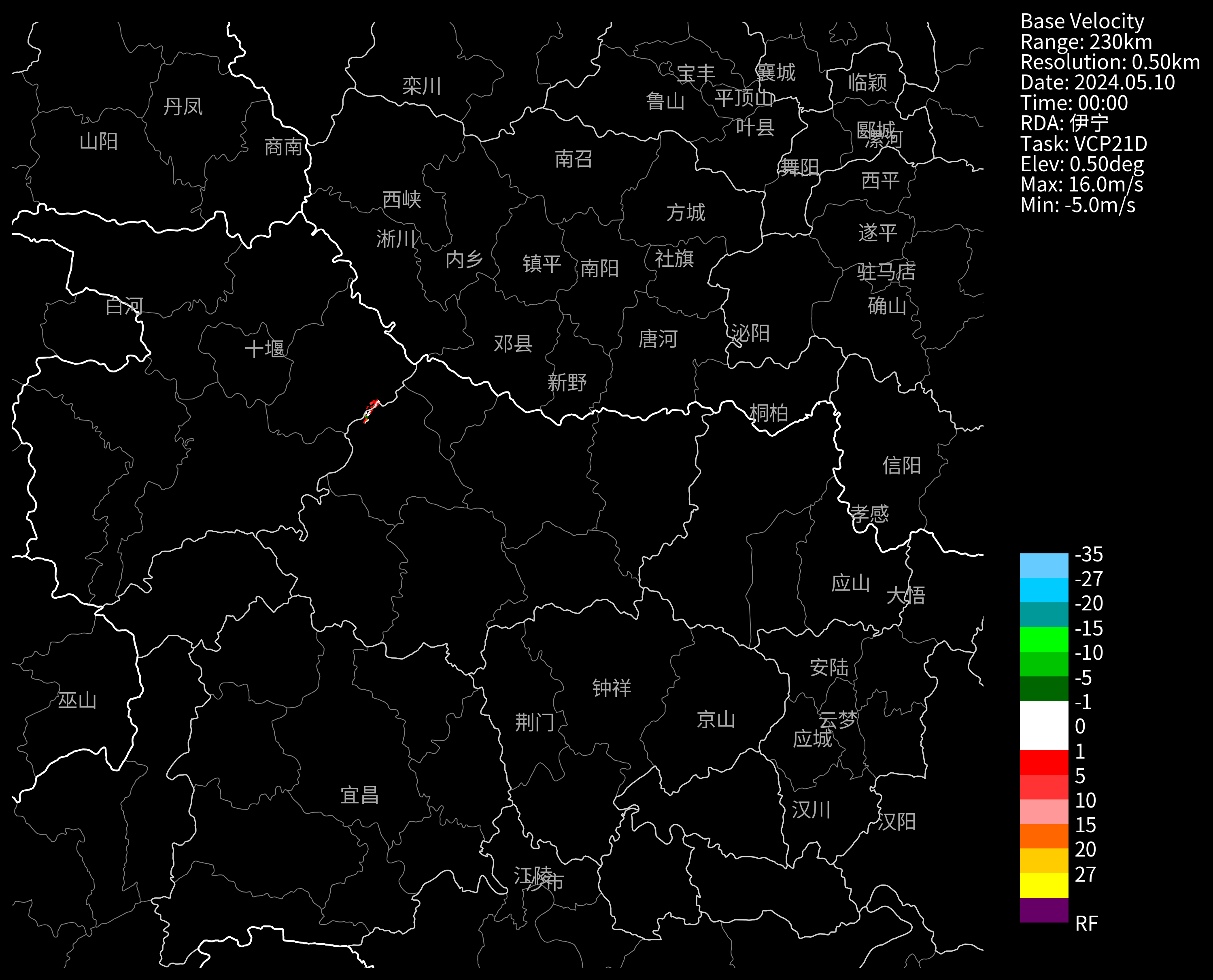
Task: Pick the bright green legend swatch
Action: 1044,640
